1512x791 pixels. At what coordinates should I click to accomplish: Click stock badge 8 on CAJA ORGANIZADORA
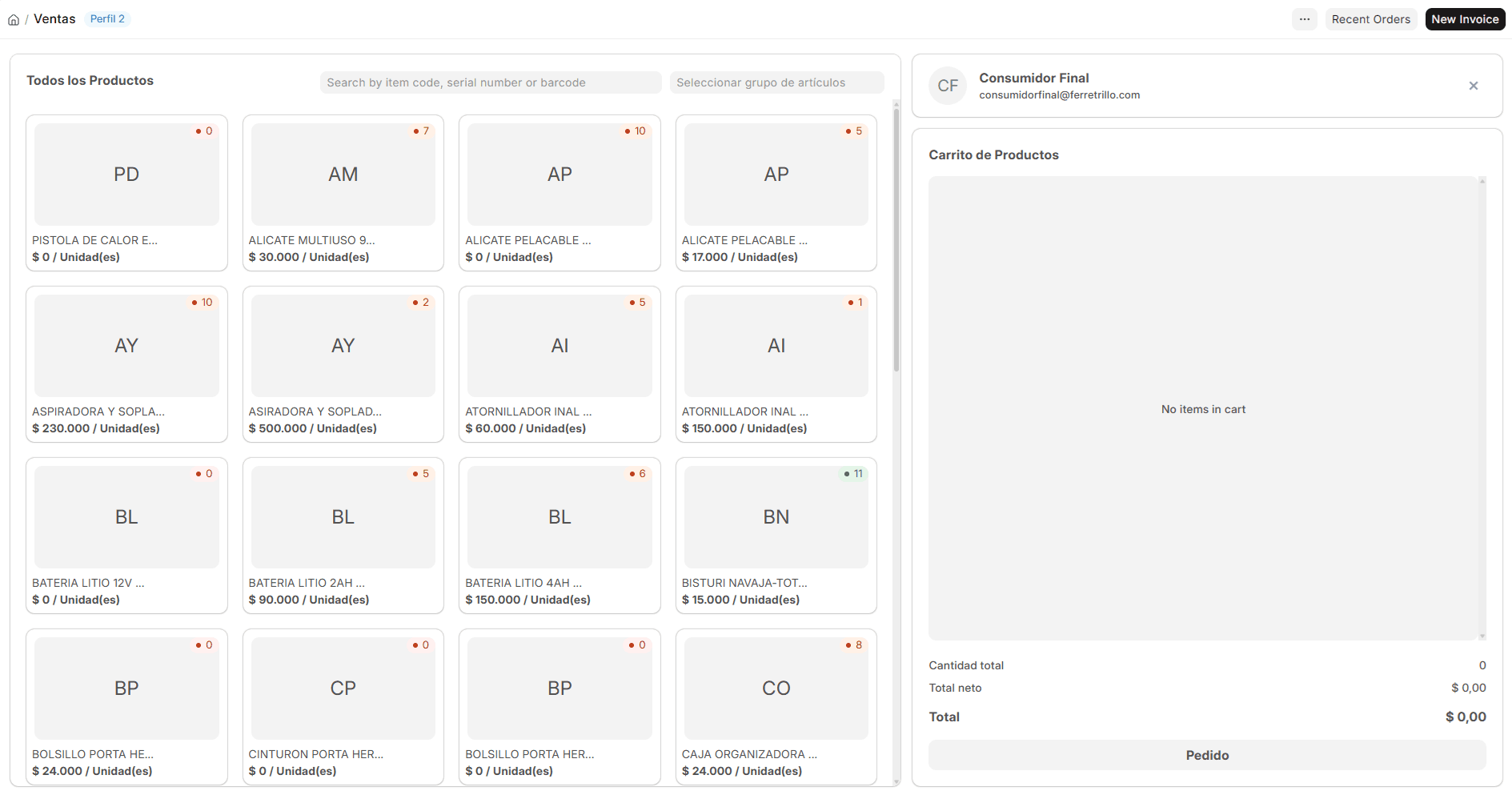point(853,645)
